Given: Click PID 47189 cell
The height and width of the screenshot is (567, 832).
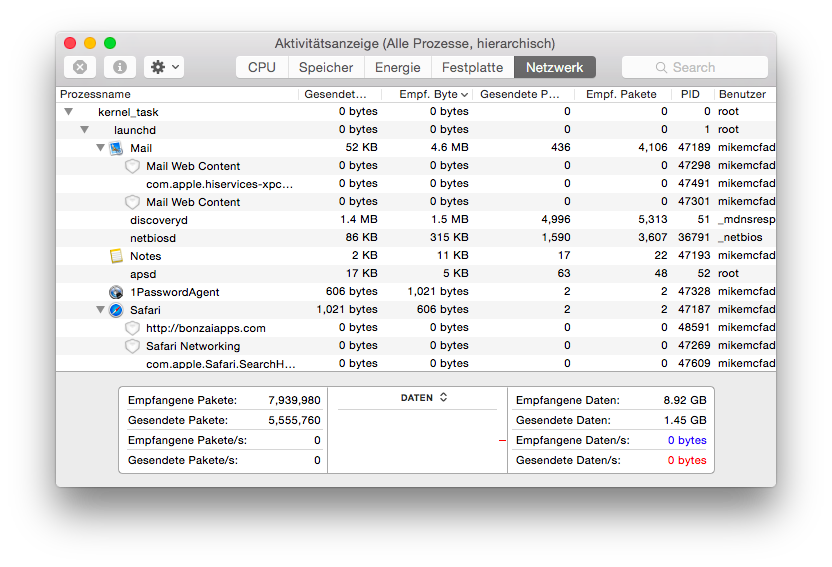Looking at the screenshot, I should click(x=694, y=147).
